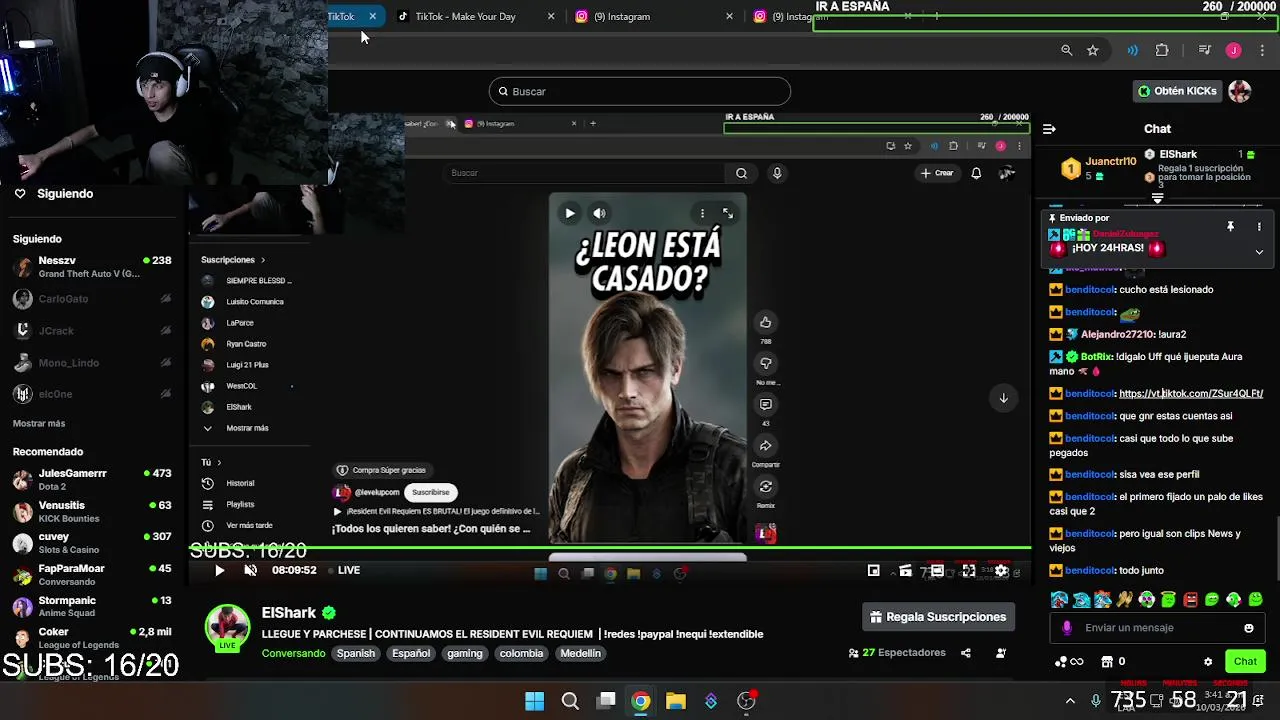Expand the pinned message chevron
The width and height of the screenshot is (1280, 720).
[x=1259, y=252]
